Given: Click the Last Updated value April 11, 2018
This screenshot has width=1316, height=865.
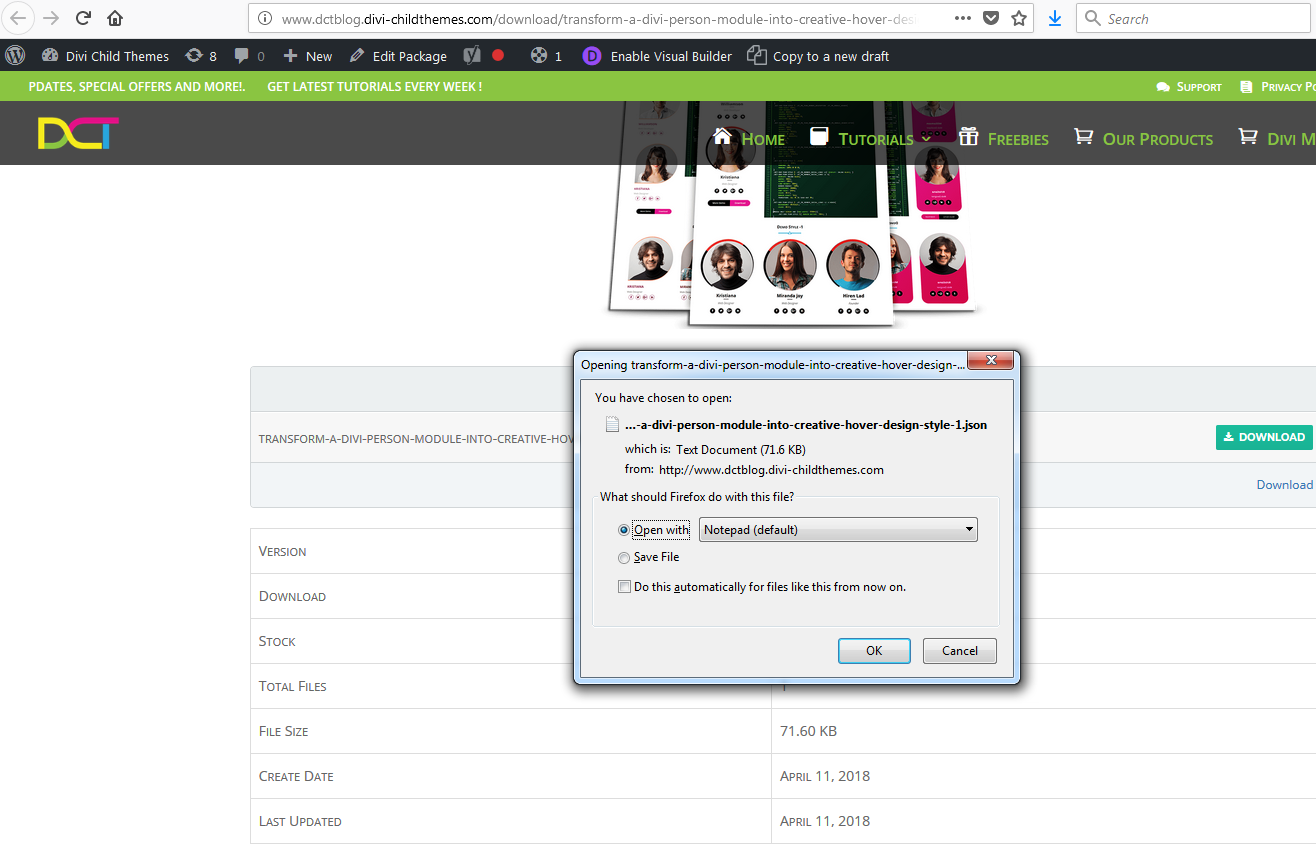Looking at the screenshot, I should [825, 821].
